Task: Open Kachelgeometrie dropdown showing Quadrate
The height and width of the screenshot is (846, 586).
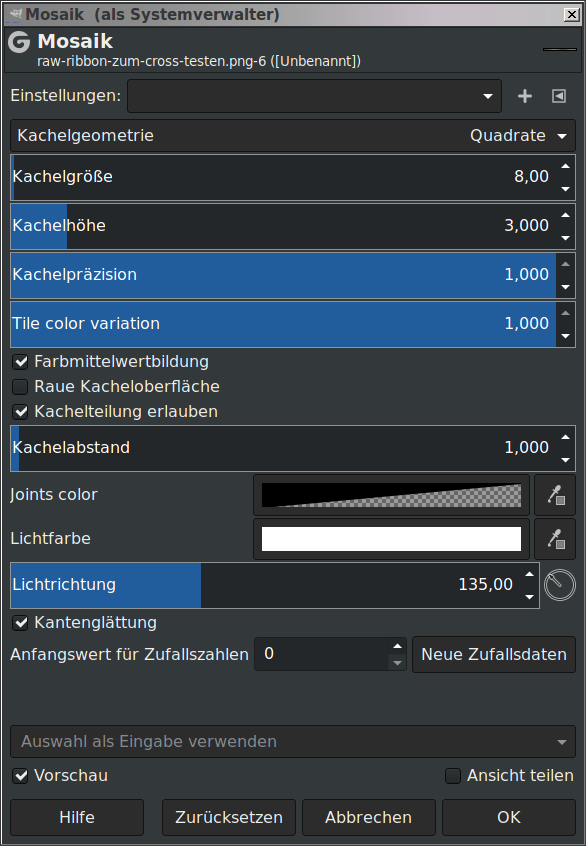Action: coord(293,135)
